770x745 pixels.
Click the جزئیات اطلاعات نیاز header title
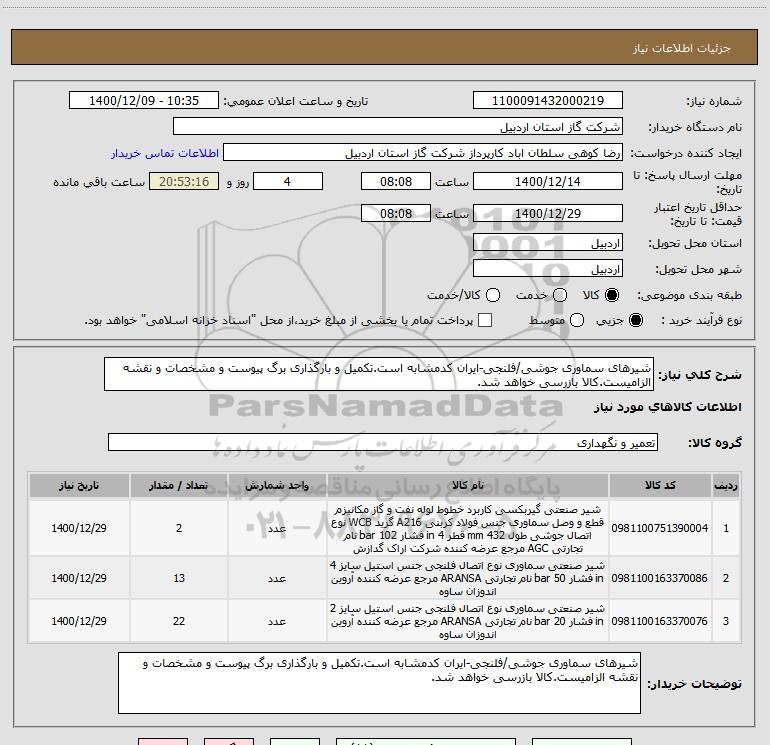[x=682, y=48]
